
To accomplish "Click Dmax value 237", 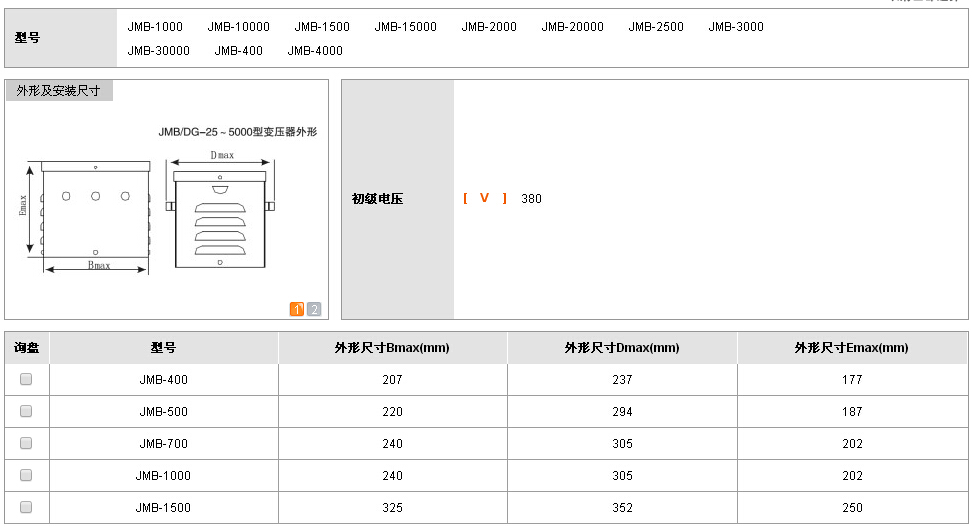I will (622, 379).
